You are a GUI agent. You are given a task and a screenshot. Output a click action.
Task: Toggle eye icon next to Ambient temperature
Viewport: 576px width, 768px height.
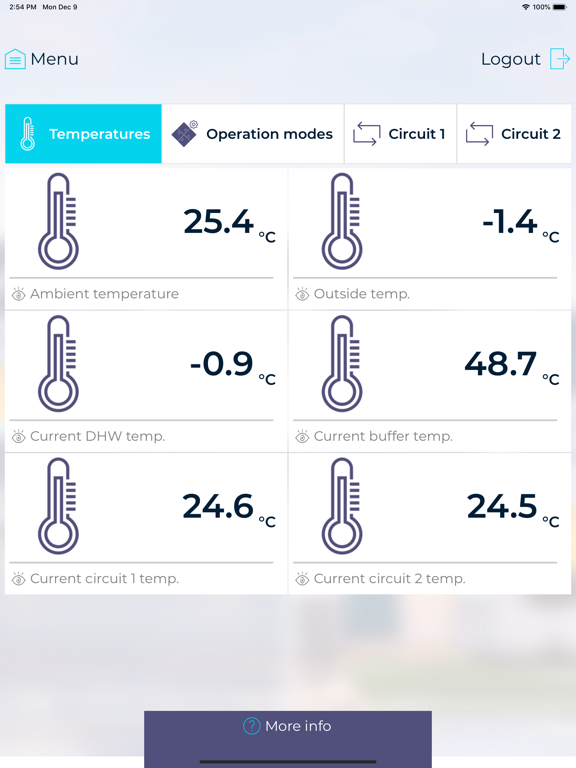[19, 294]
